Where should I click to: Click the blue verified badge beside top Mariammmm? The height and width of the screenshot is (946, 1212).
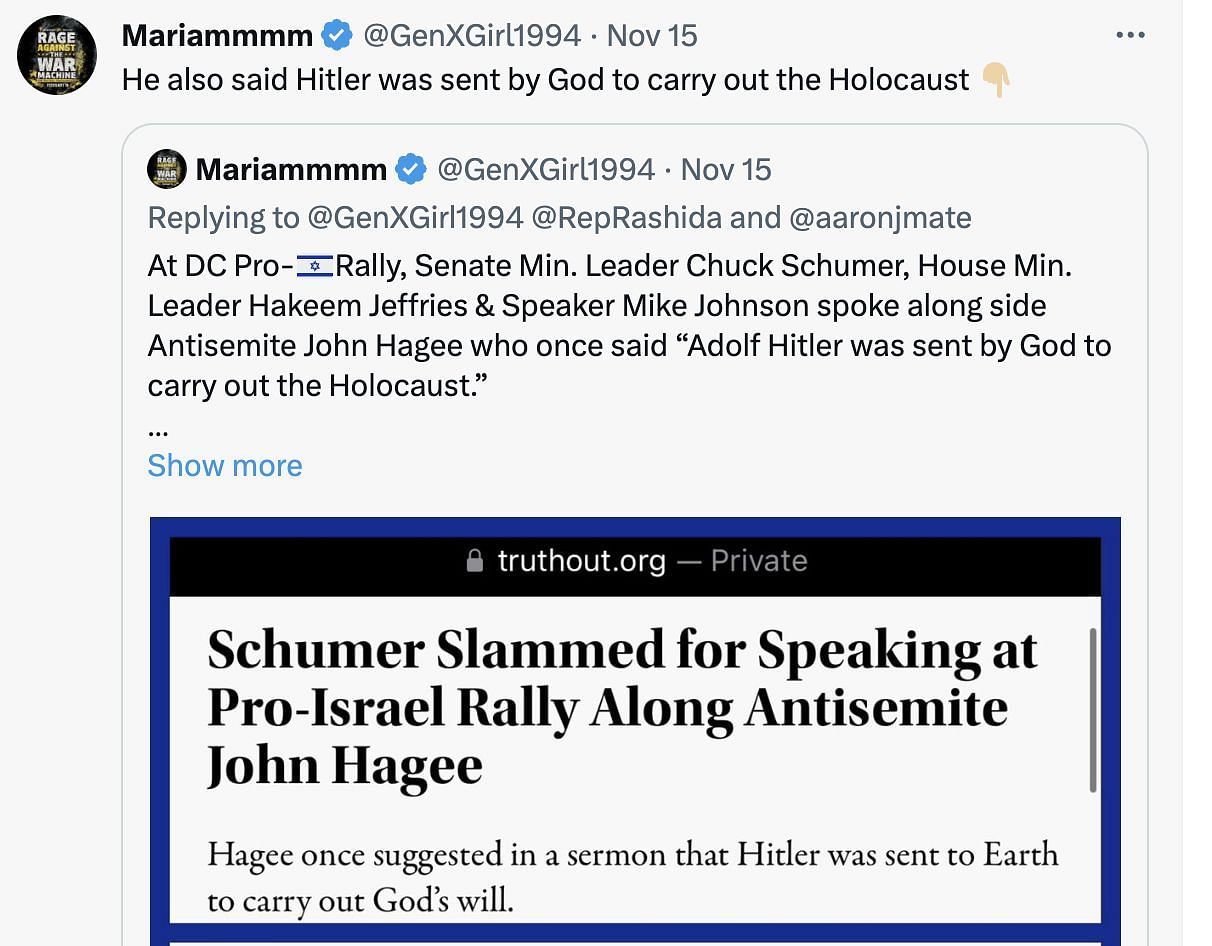tap(337, 36)
